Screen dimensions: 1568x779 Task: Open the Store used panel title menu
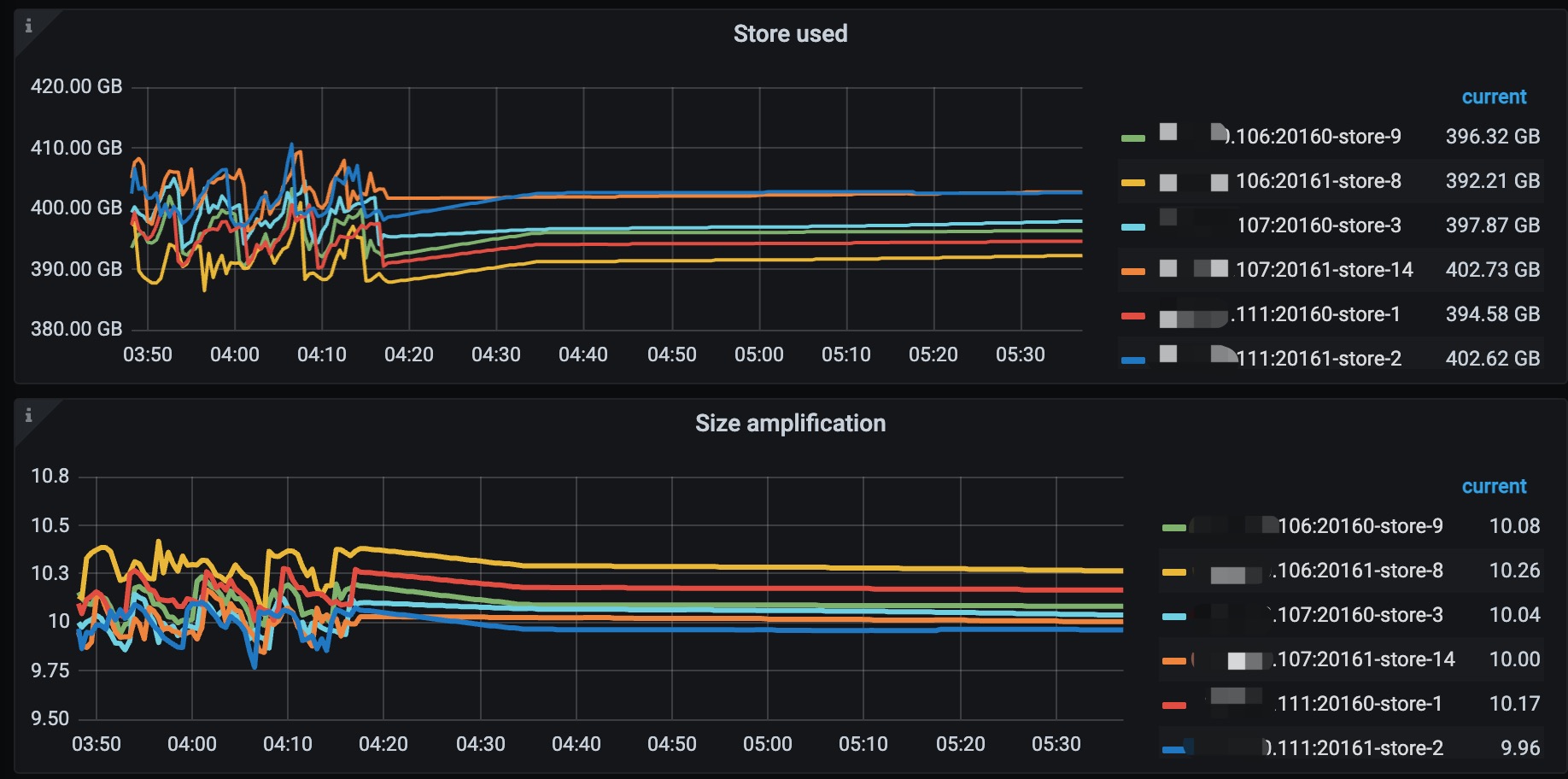790,34
